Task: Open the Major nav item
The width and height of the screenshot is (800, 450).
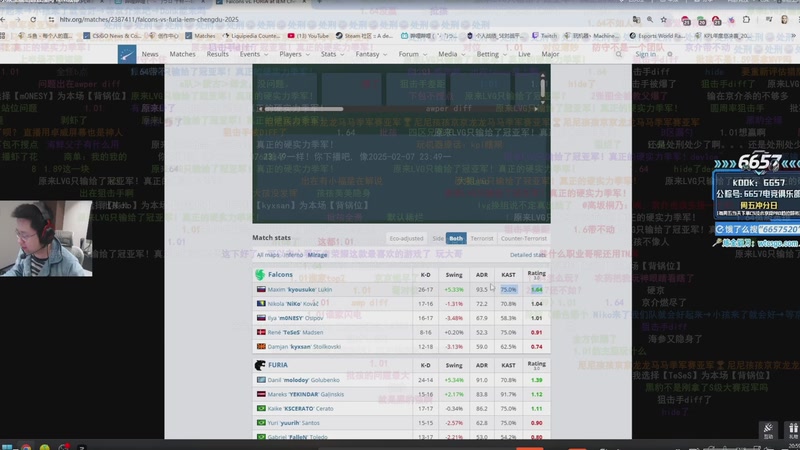Action: tap(550, 54)
